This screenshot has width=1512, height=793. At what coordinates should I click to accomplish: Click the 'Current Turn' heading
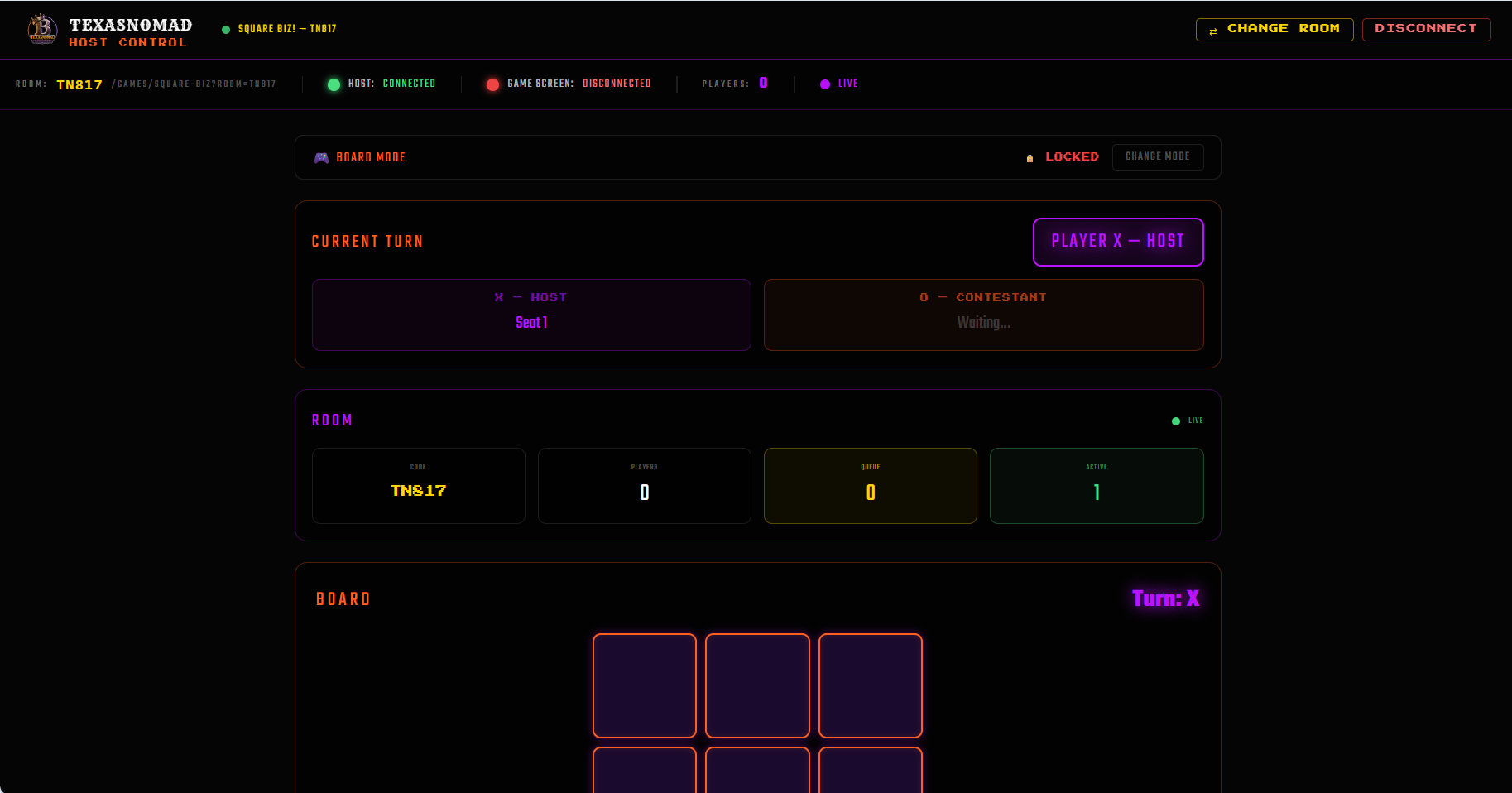coord(367,242)
